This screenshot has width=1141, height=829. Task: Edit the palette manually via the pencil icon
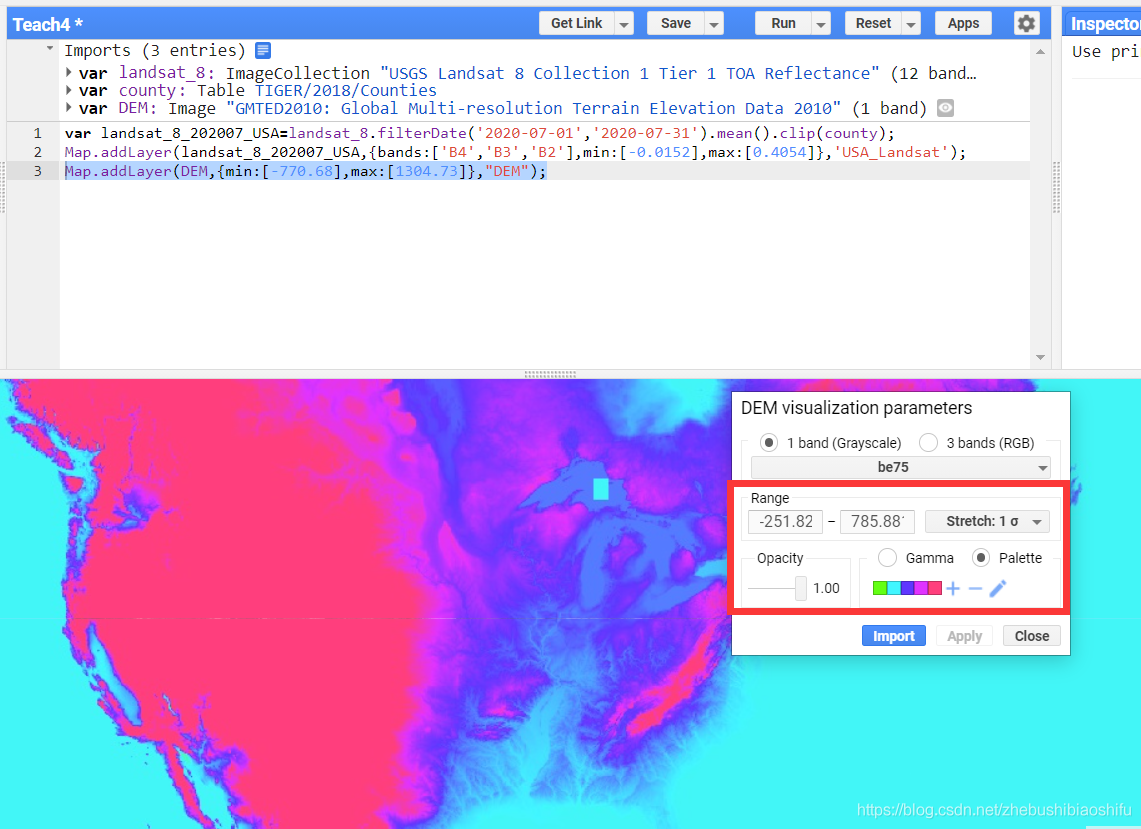pos(996,588)
